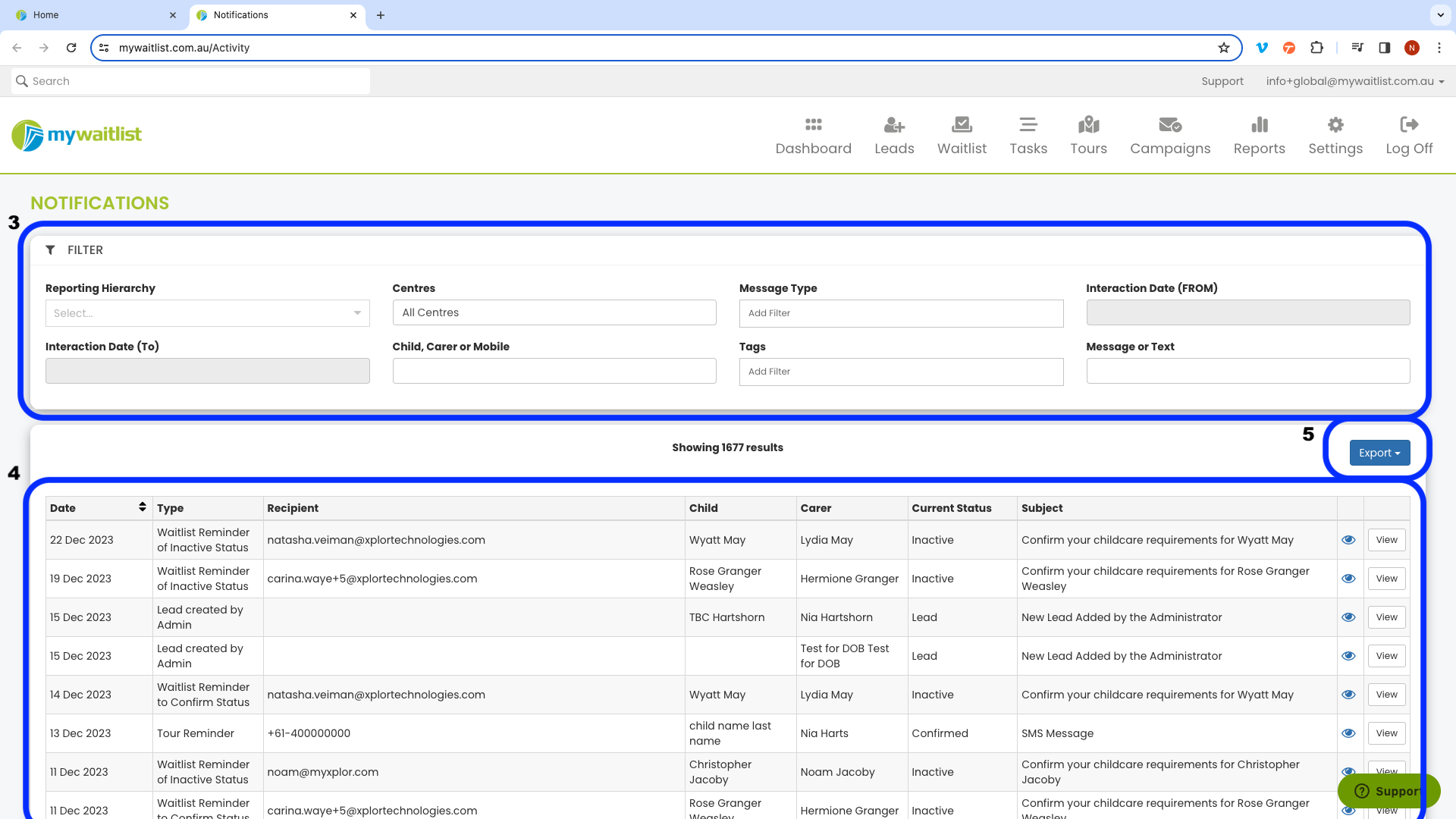This screenshot has width=1456, height=819.
Task: Select the Notifications browser tab
Action: 277,15
